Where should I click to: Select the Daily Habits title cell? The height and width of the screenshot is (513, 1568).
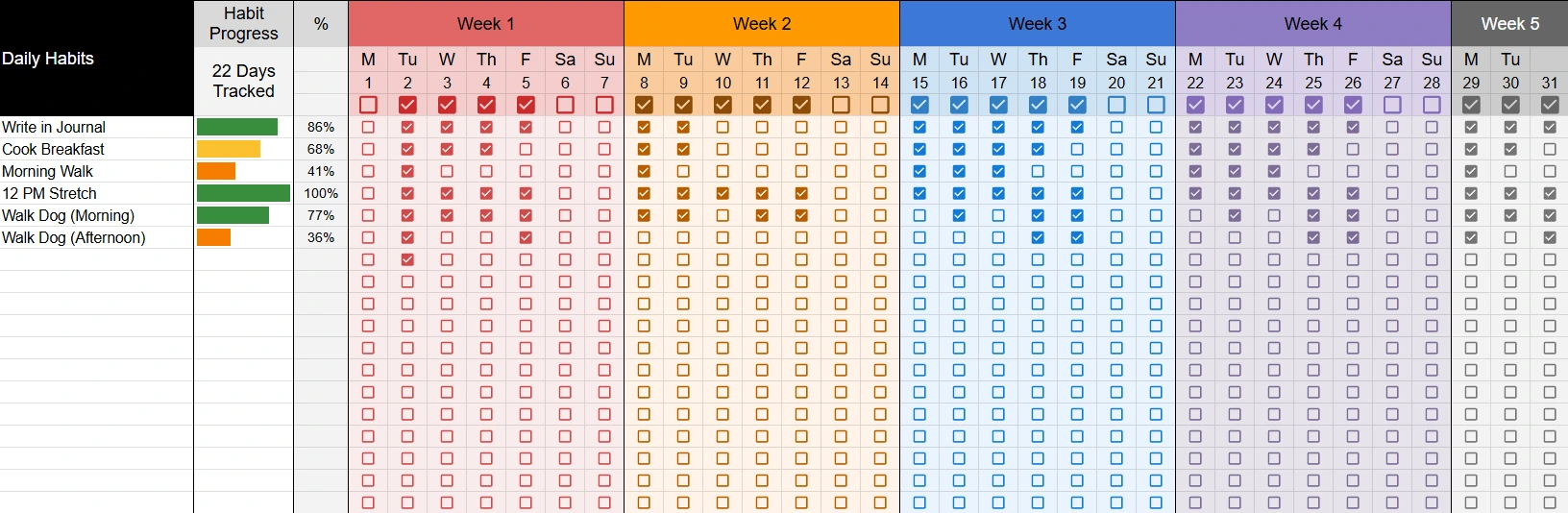click(96, 59)
